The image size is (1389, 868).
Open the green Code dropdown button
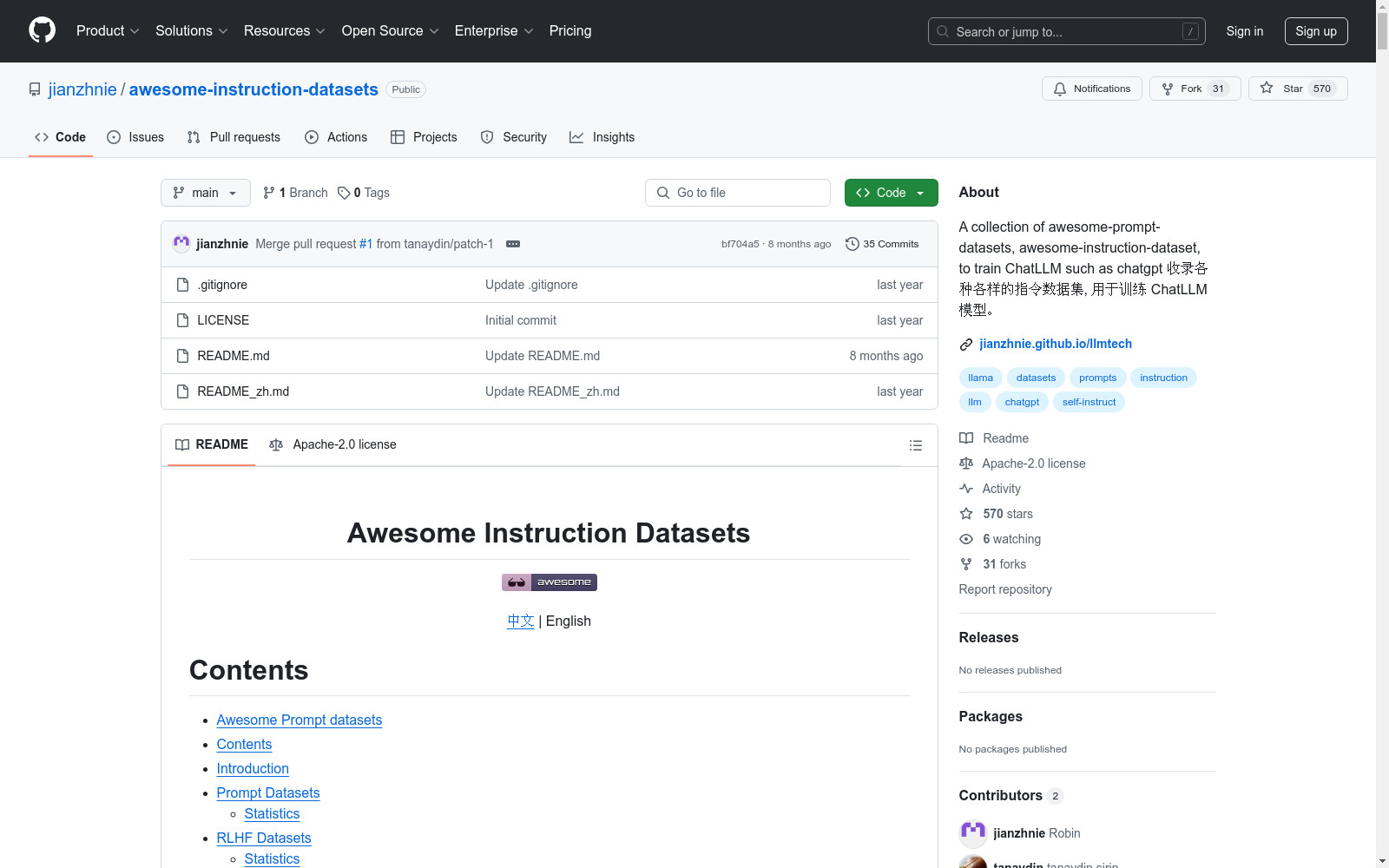(x=891, y=193)
